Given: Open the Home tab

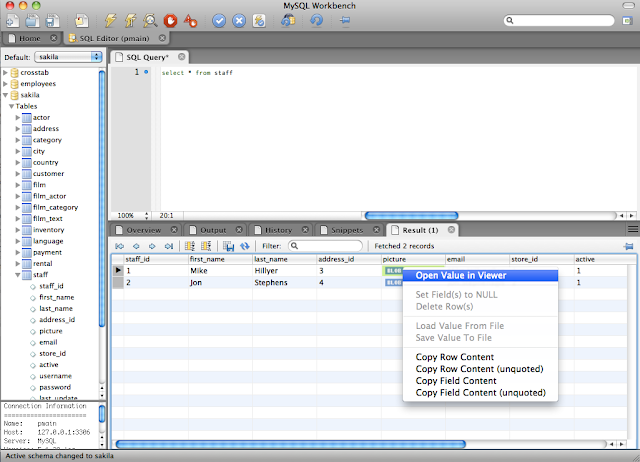Looking at the screenshot, I should tap(30, 38).
